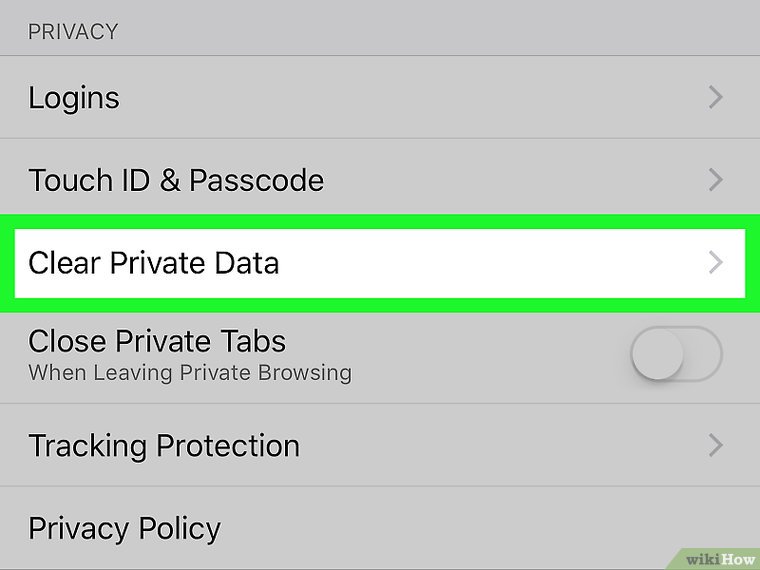Image resolution: width=760 pixels, height=570 pixels.
Task: Open the Logins settings row
Action: [74, 98]
